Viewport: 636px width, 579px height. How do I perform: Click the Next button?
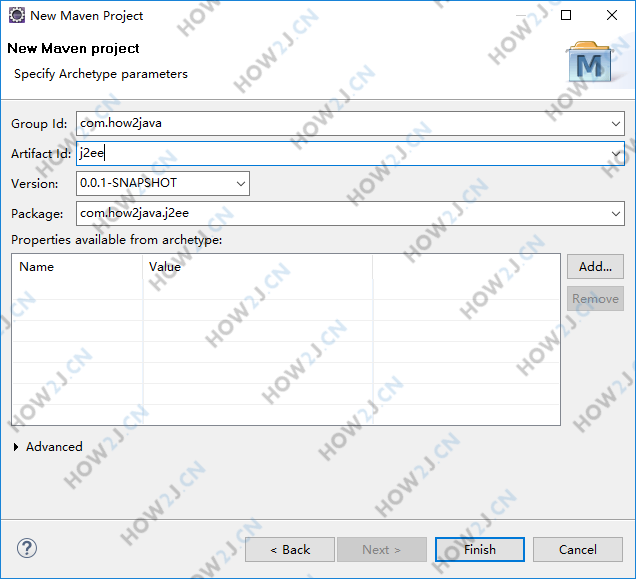(382, 550)
